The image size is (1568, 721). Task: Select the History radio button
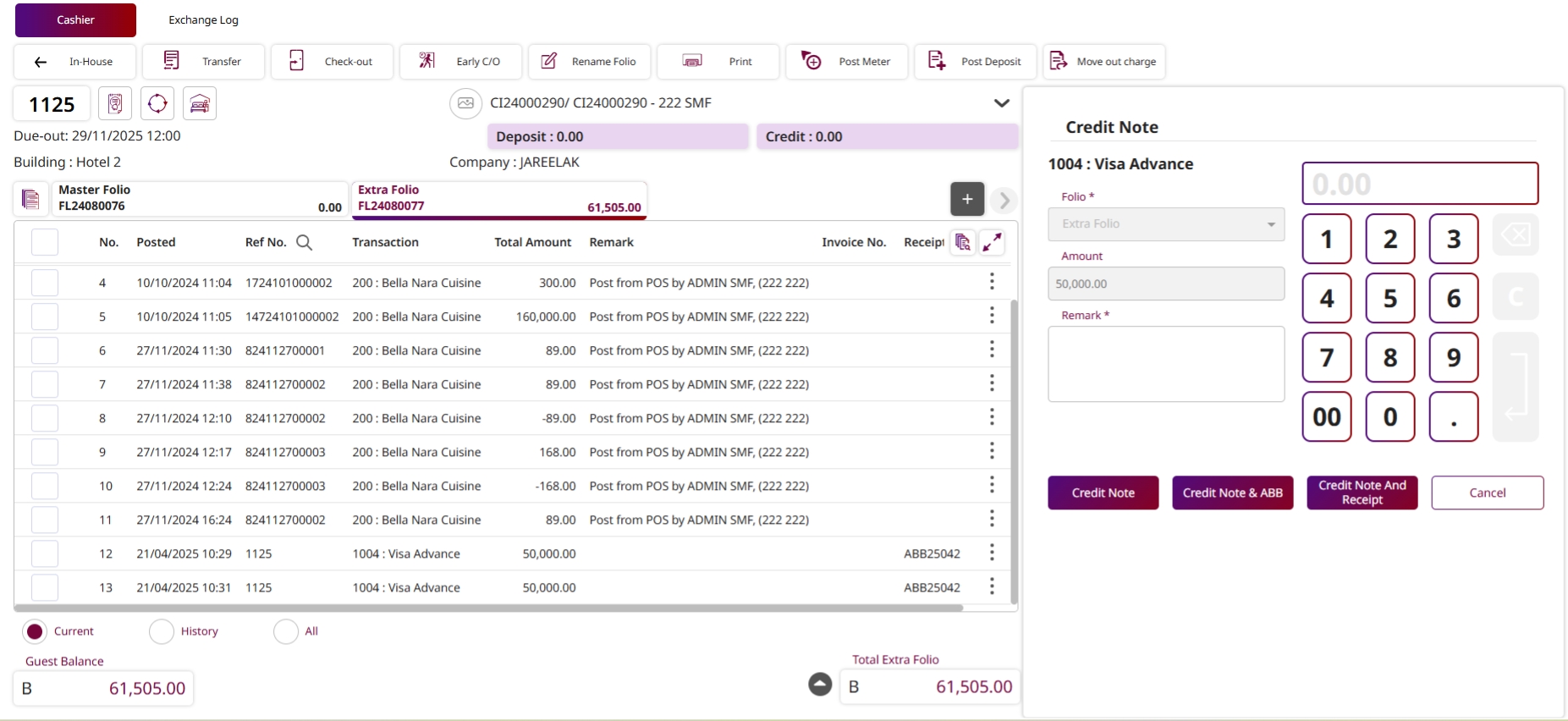(162, 631)
